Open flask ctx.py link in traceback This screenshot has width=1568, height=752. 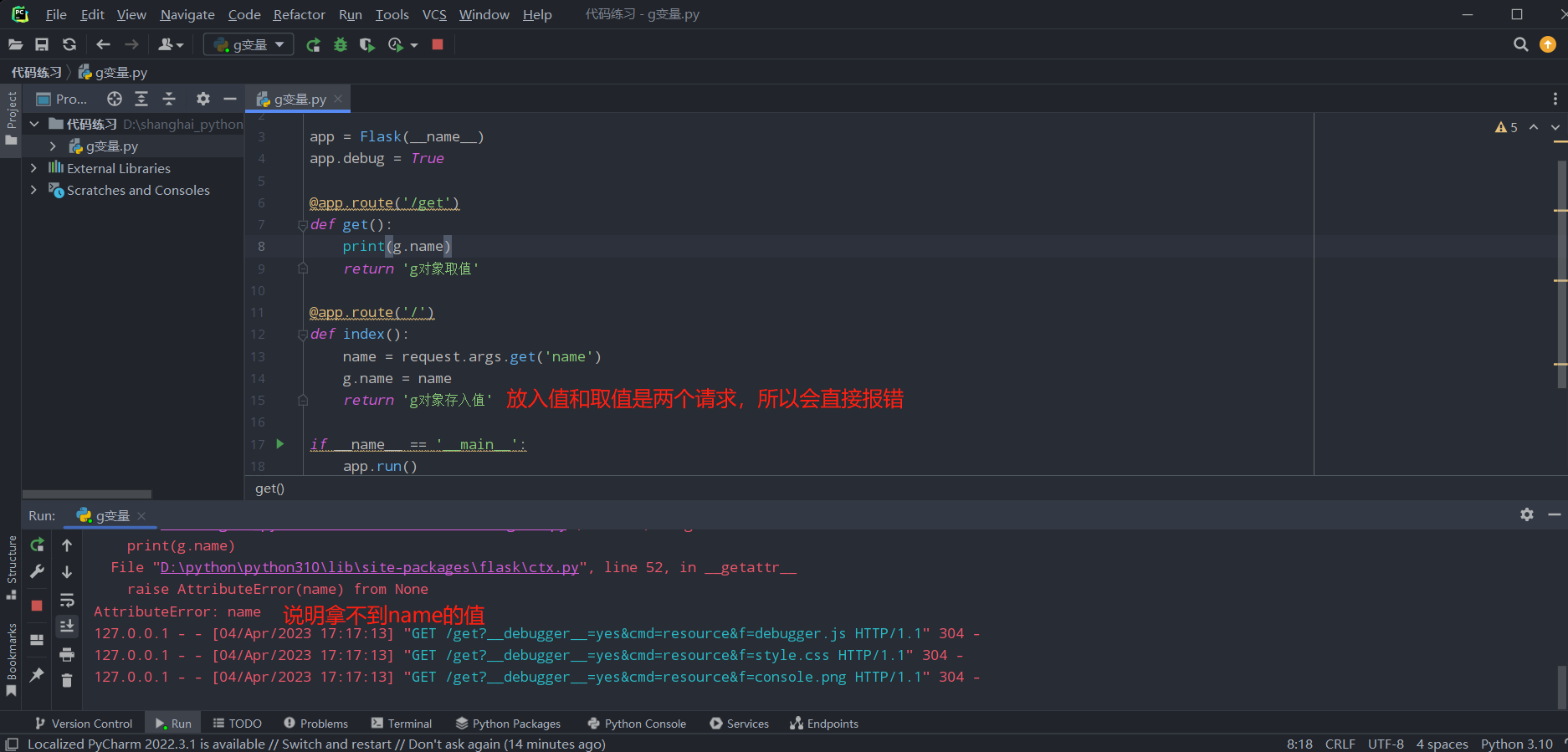pyautogui.click(x=369, y=567)
